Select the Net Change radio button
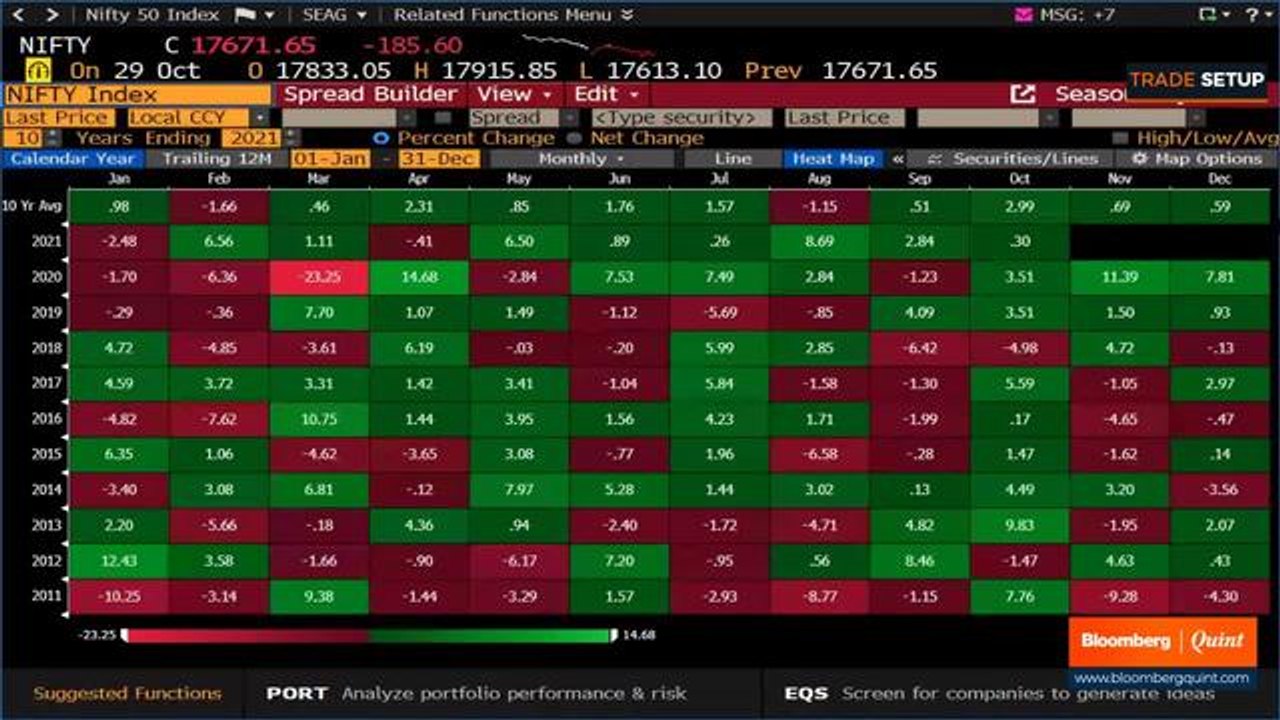 [x=573, y=138]
